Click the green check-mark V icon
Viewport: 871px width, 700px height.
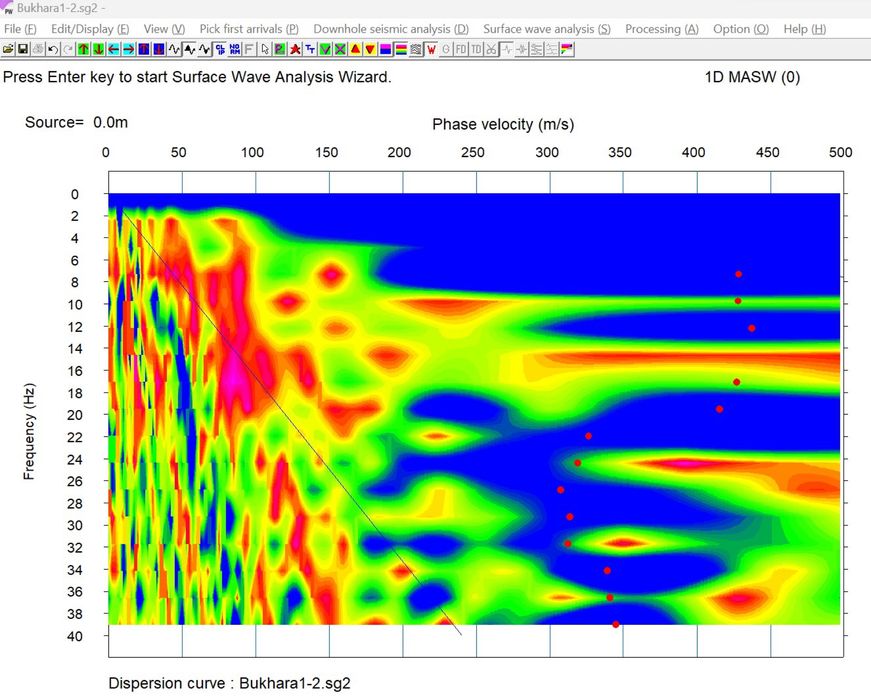pos(326,49)
